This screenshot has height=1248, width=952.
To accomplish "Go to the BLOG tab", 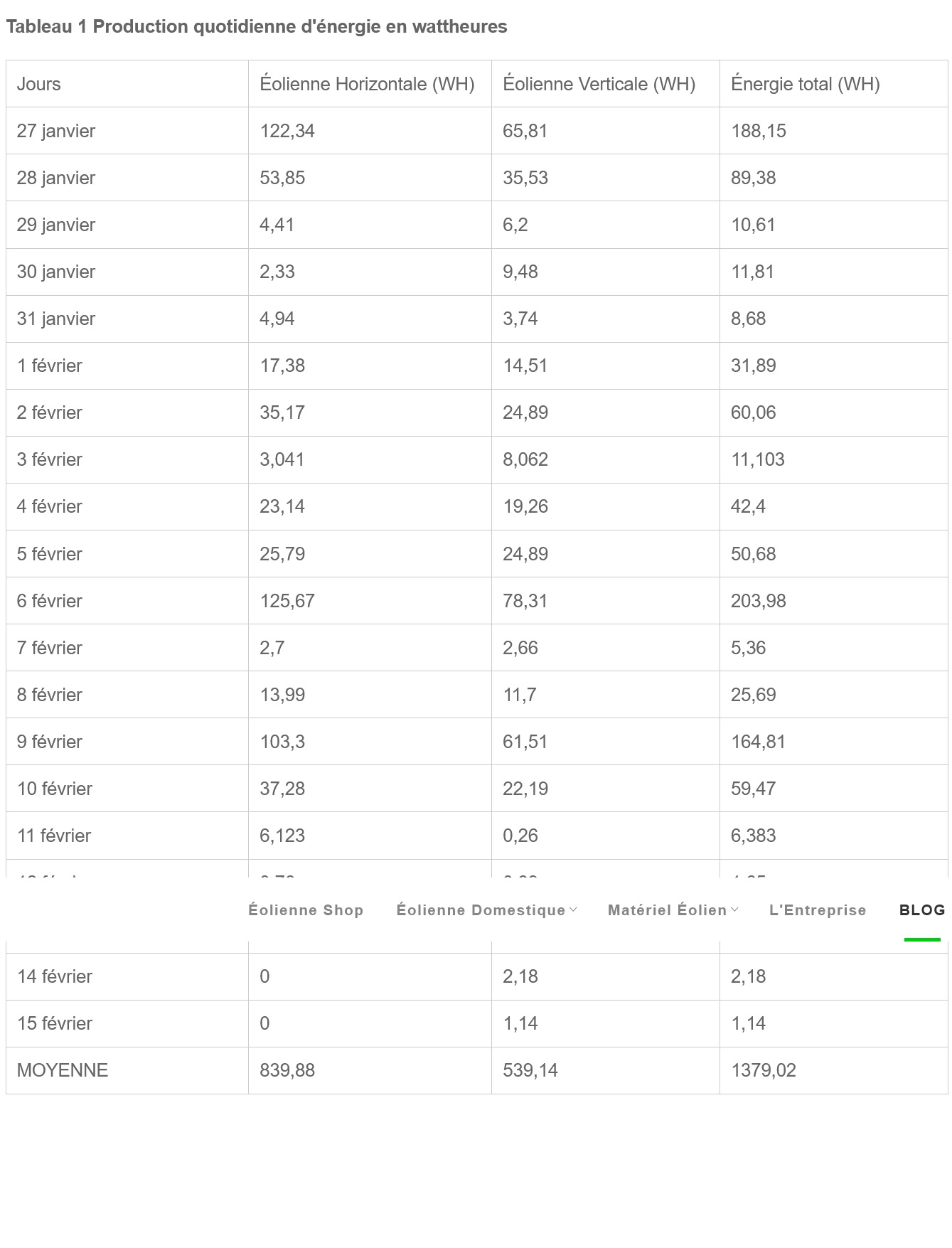I will (x=922, y=910).
